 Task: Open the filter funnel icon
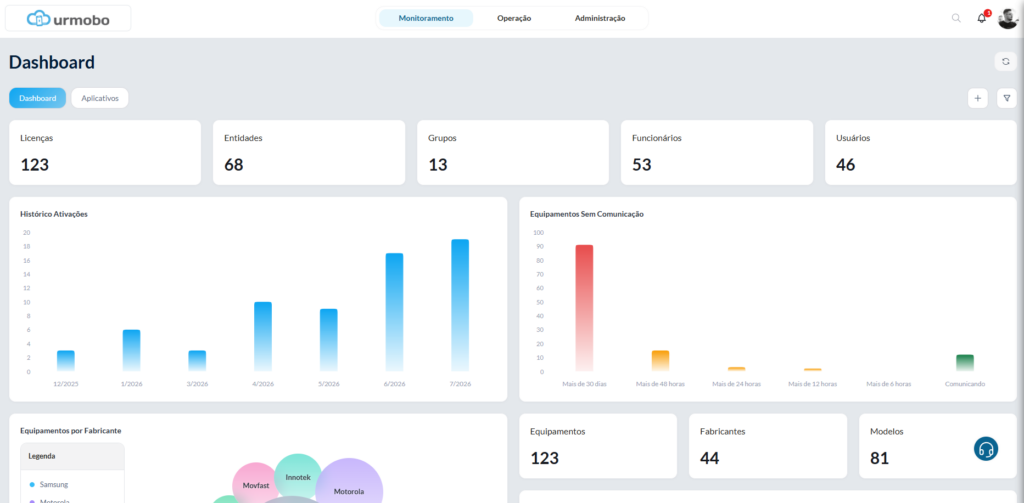tap(1006, 98)
